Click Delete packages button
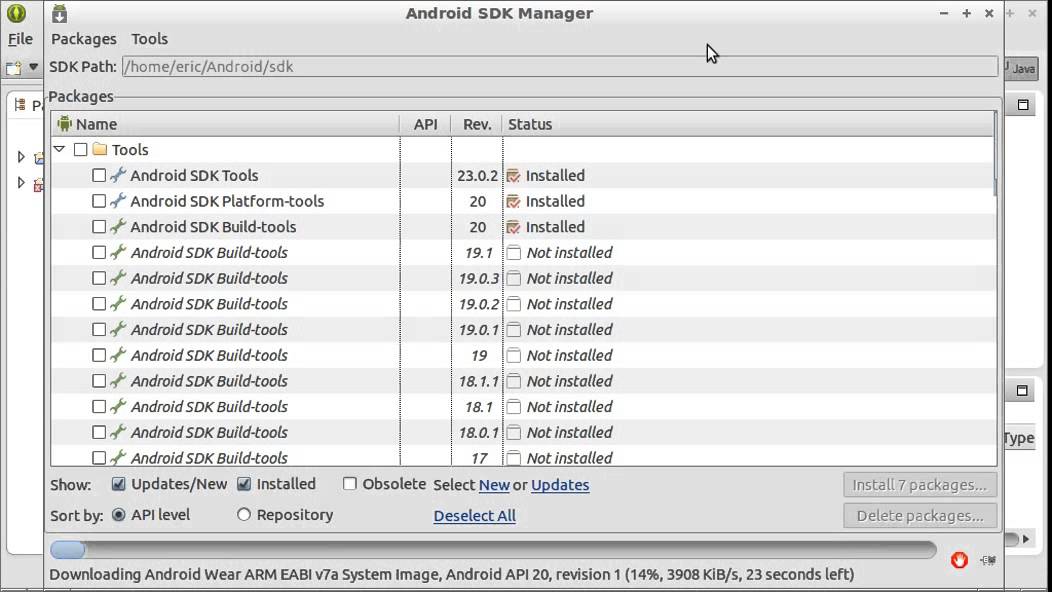The height and width of the screenshot is (592, 1052). [x=920, y=515]
